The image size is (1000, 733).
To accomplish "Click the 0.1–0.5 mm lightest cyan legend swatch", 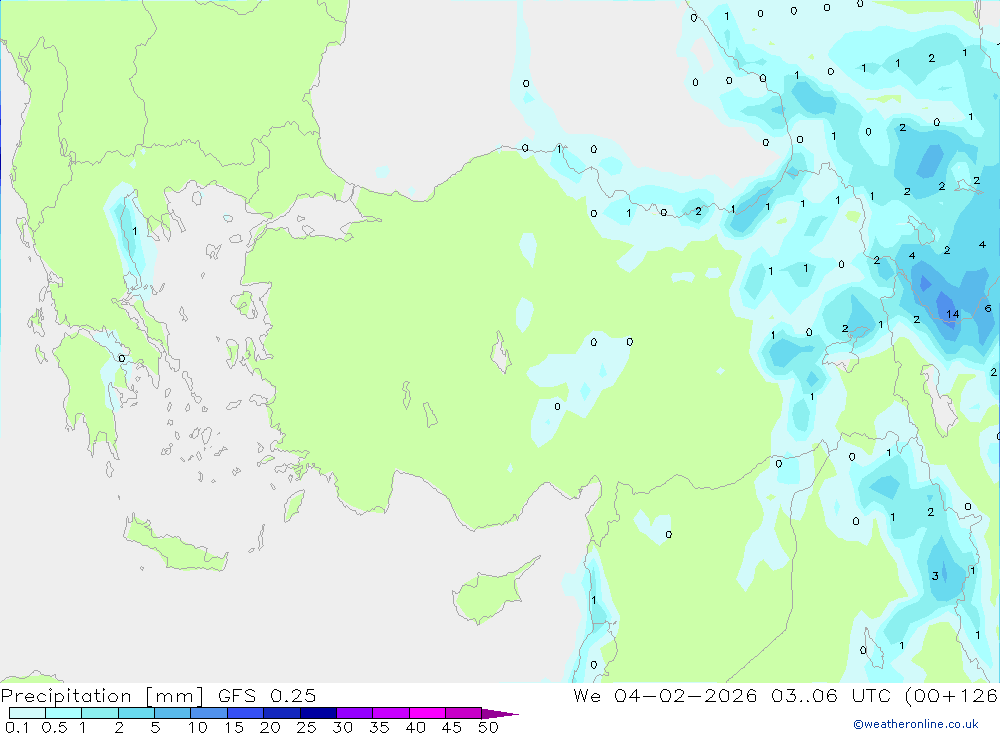I will pos(27,713).
